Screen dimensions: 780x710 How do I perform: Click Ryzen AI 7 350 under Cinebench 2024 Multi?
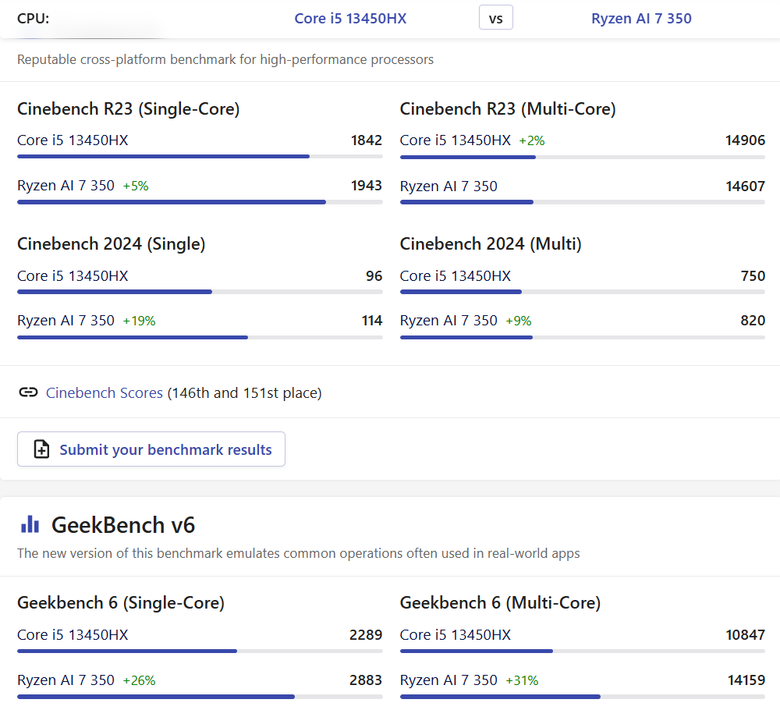point(448,320)
